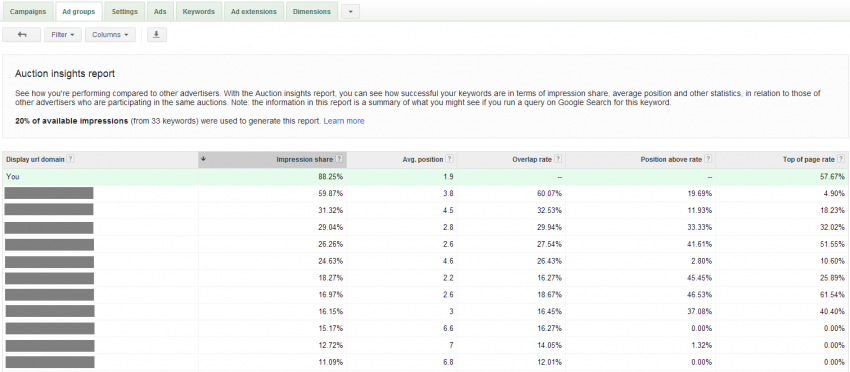Go to the Keywords tab

pos(198,11)
